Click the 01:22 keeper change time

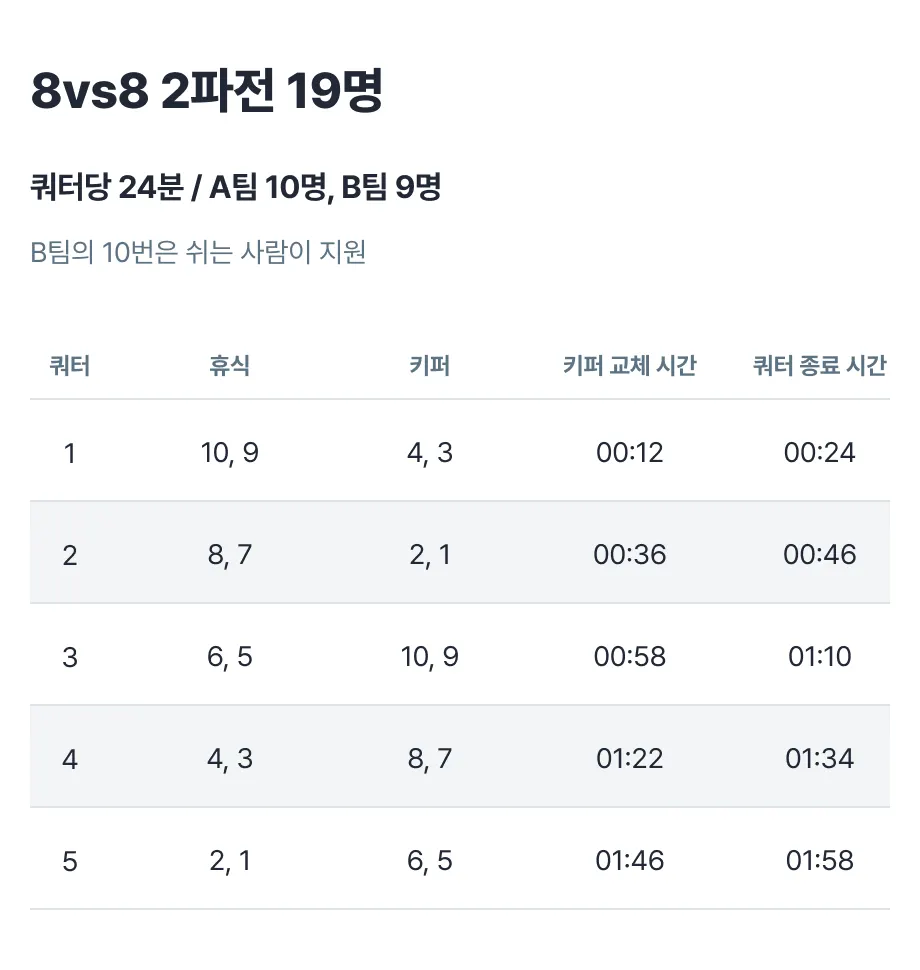coord(629,759)
